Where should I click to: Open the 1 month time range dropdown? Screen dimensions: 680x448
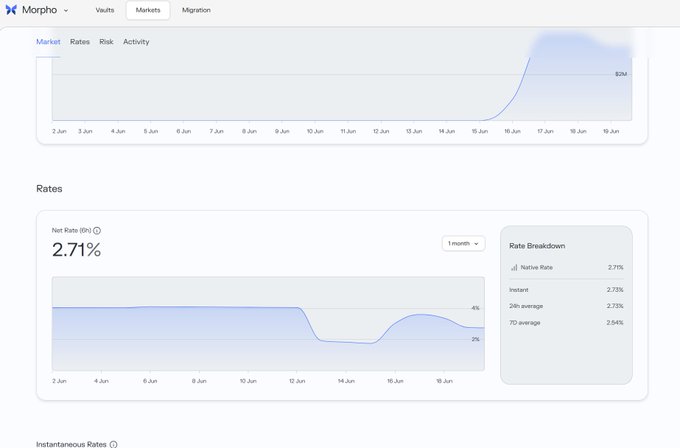click(463, 243)
